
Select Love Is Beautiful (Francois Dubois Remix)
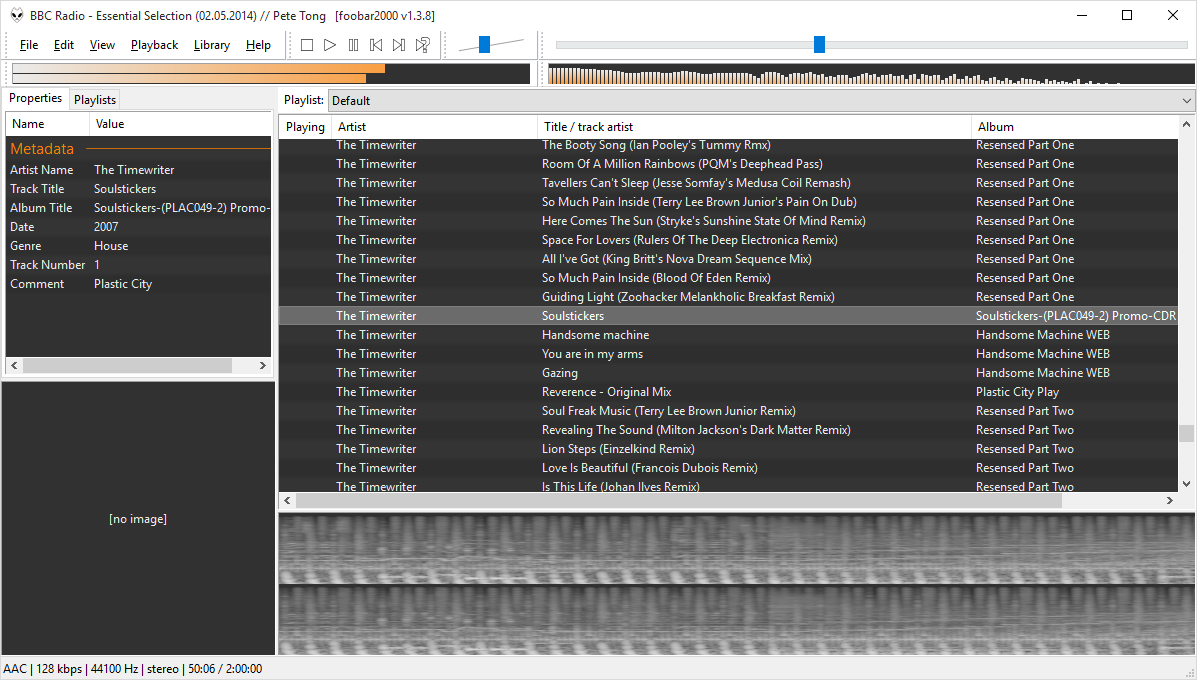click(x=728, y=469)
